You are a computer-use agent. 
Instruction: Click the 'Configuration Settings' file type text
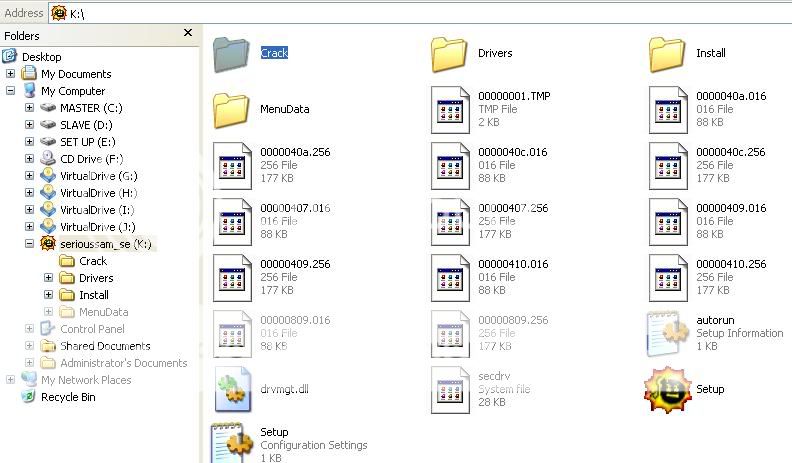pyautogui.click(x=314, y=445)
